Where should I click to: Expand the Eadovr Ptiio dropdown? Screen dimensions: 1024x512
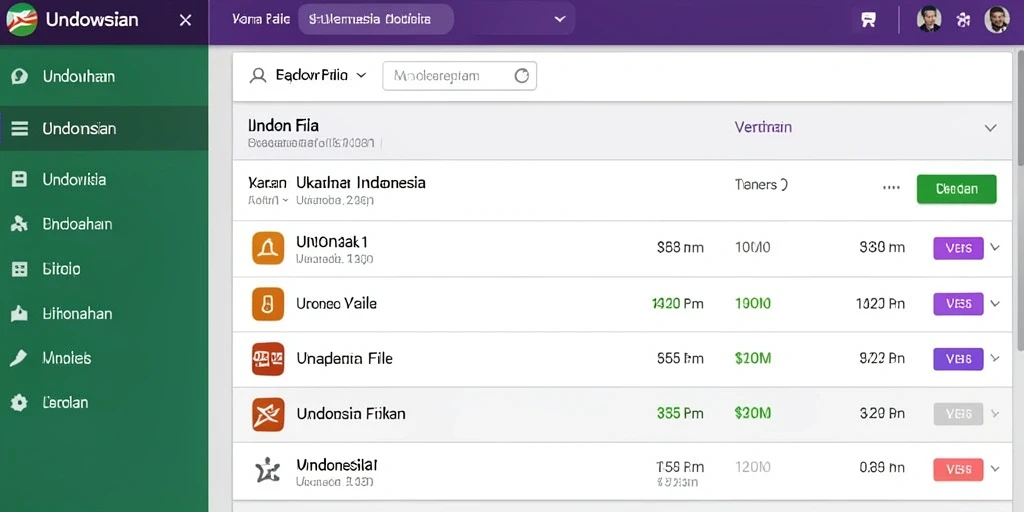[x=360, y=76]
